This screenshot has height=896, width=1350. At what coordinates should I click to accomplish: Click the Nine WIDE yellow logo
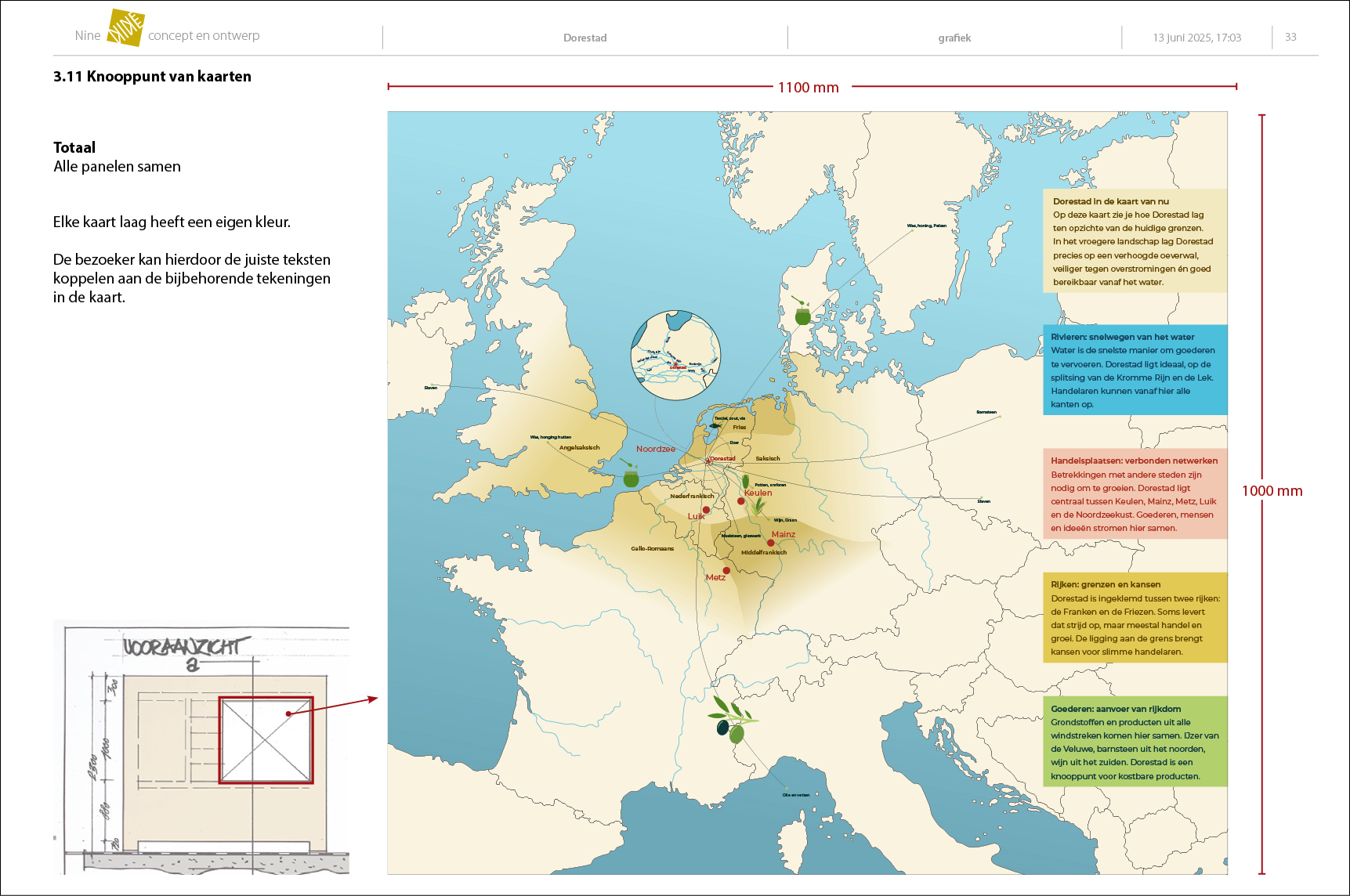pos(125,28)
